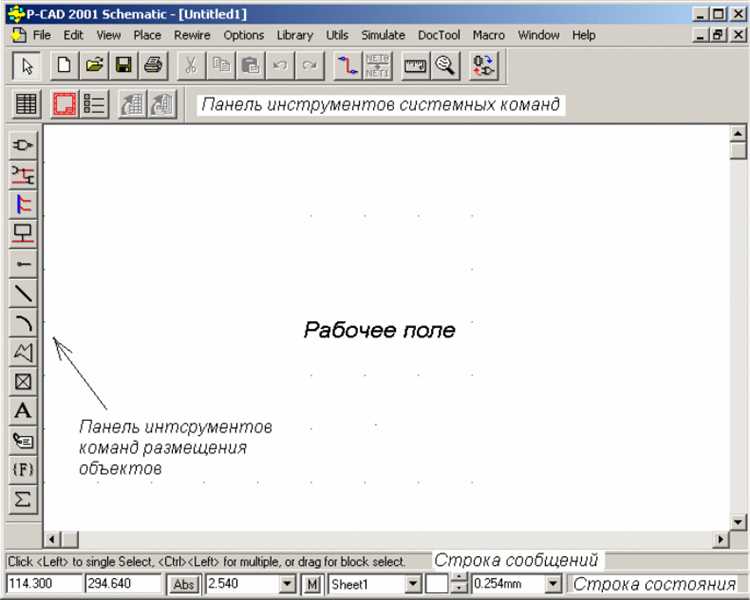Screen dimensions: 750x600
Task: Open the DocTool menu
Action: (439, 35)
